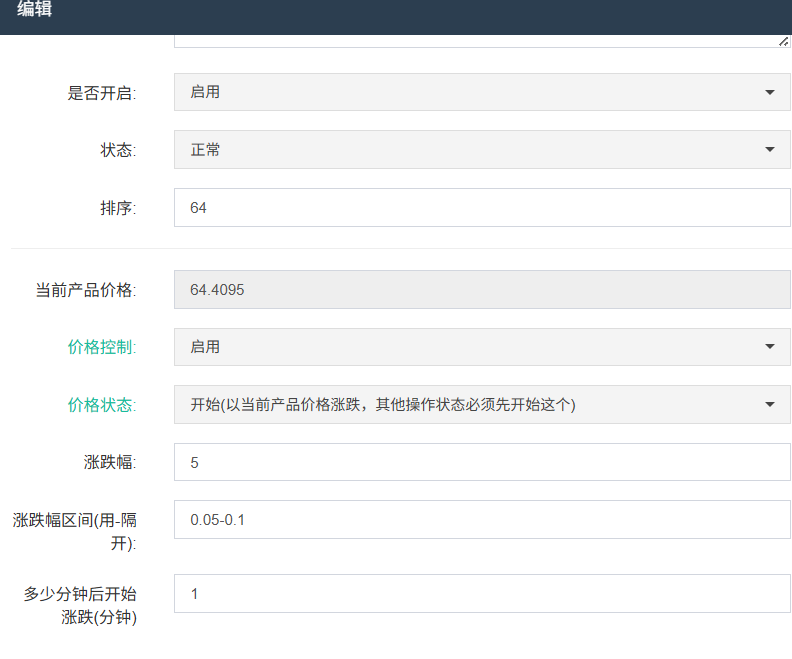The image size is (792, 659).
Task: Click the 涨跌幅区间 input showing 0.05-0.1
Action: [x=481, y=520]
